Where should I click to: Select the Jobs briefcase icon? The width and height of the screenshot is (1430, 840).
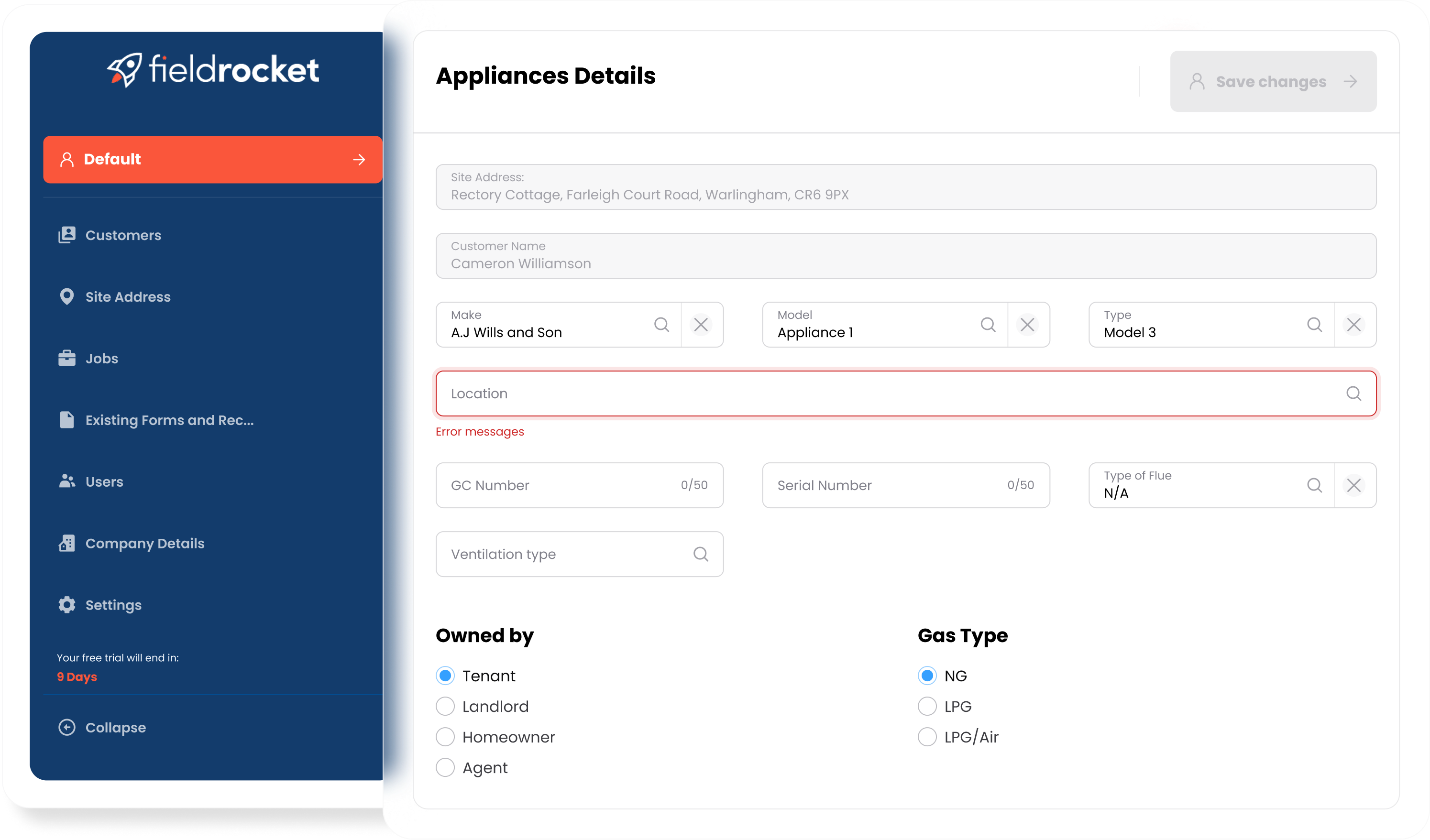pyautogui.click(x=67, y=358)
